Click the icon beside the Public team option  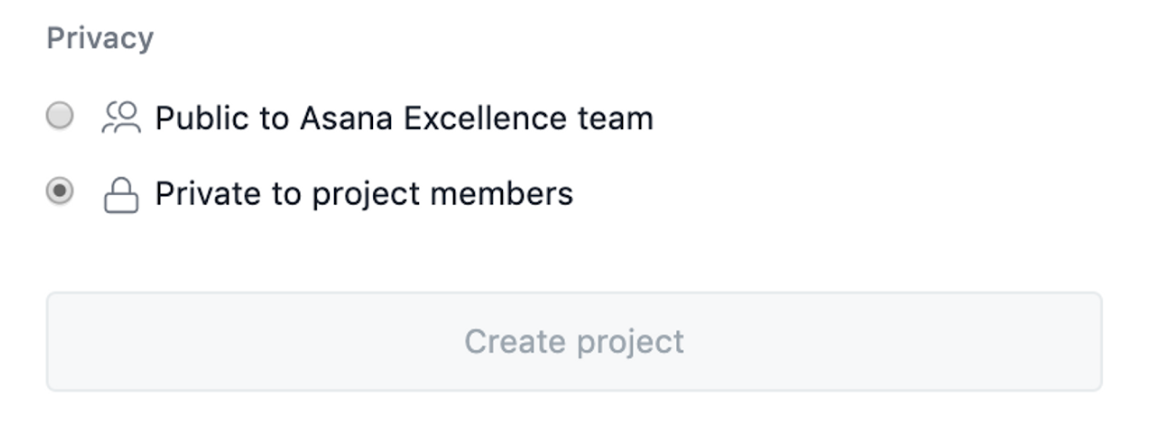(x=122, y=118)
